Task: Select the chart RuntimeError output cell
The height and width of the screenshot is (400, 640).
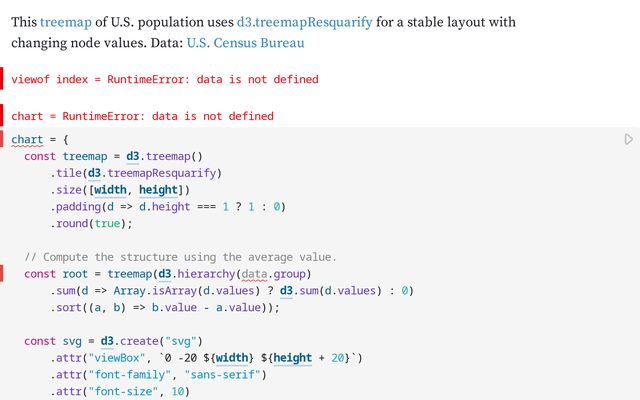Action: pyautogui.click(x=142, y=116)
